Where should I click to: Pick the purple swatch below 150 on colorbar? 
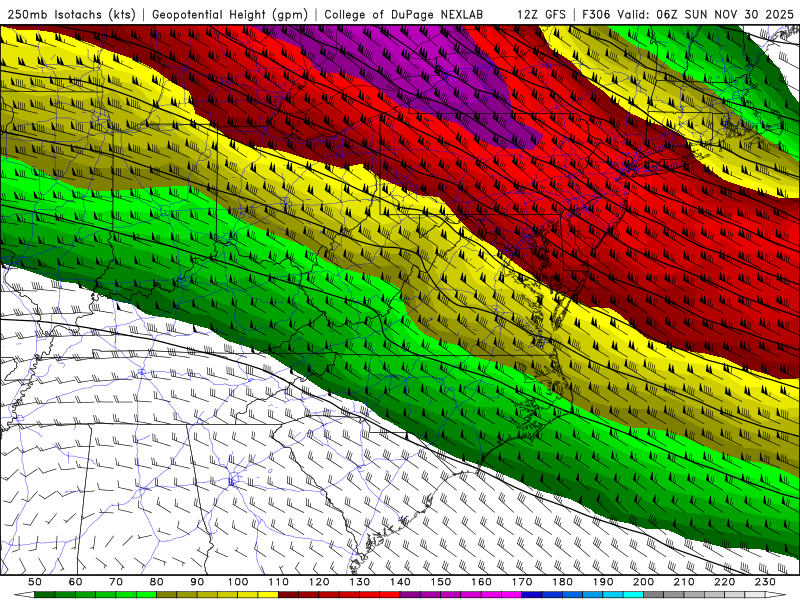pos(431,595)
